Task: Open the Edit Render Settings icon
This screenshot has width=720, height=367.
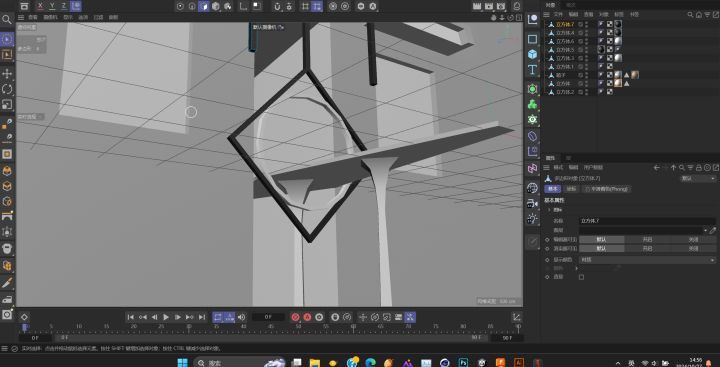Action: [501, 6]
